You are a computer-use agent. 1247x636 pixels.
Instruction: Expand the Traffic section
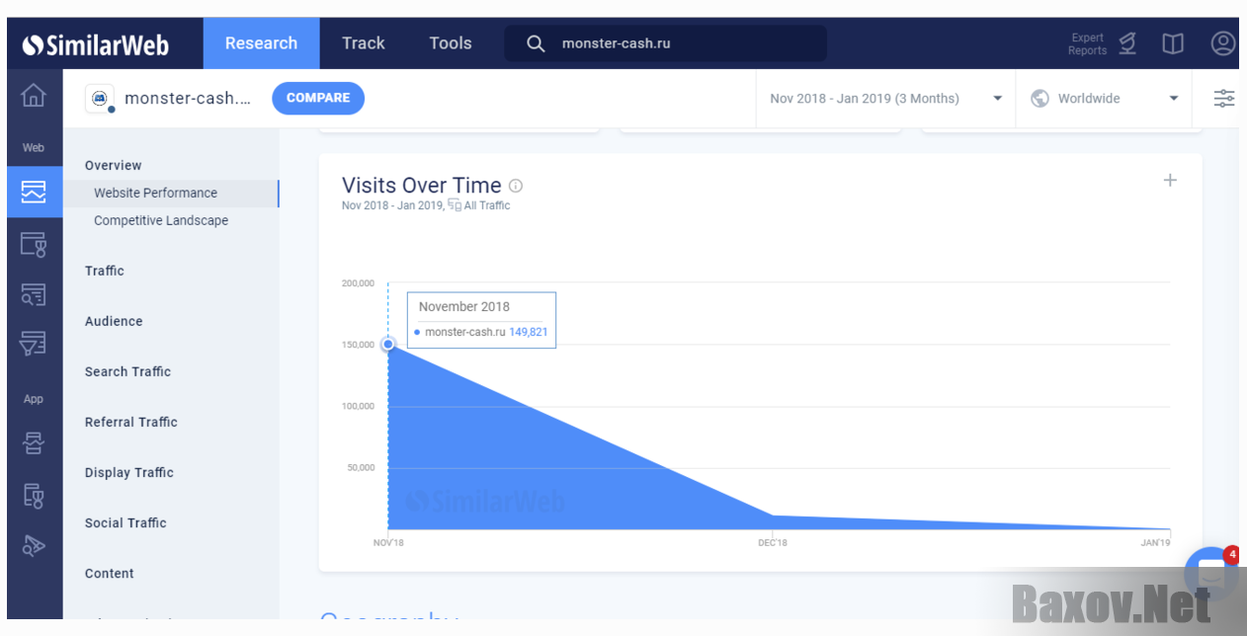click(104, 271)
